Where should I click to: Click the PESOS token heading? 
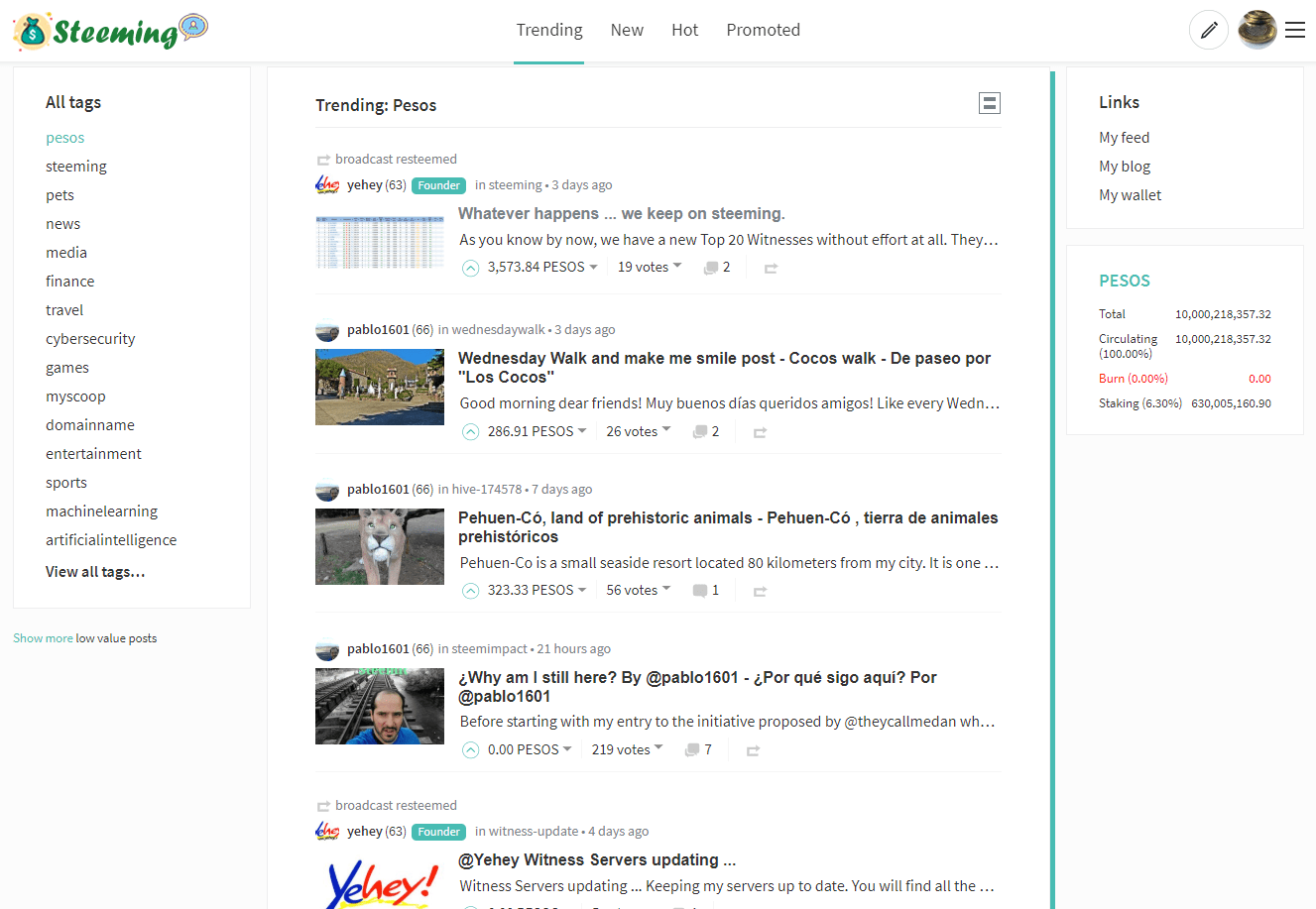tap(1125, 281)
